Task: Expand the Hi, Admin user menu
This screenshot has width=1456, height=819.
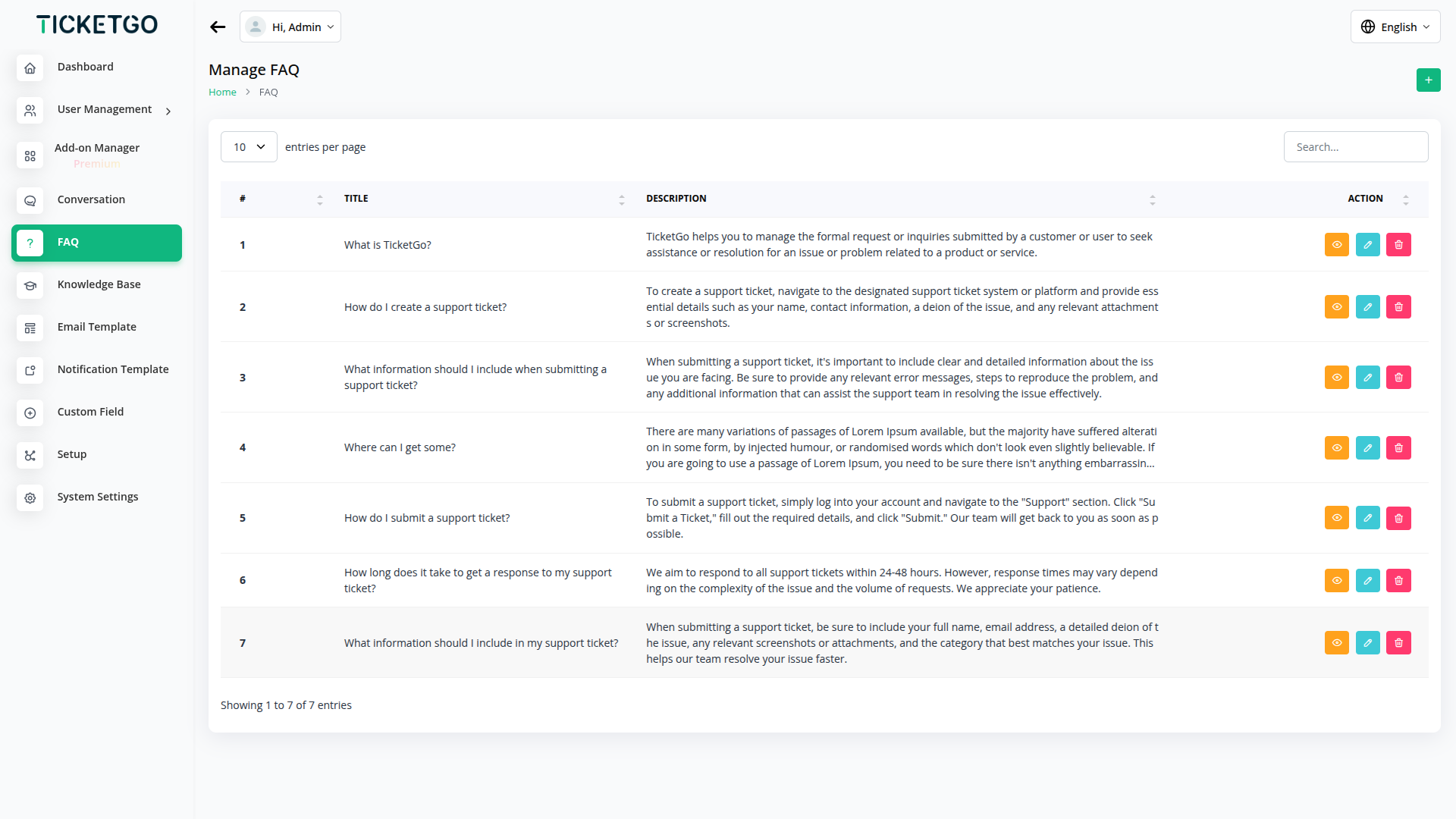Action: [290, 27]
